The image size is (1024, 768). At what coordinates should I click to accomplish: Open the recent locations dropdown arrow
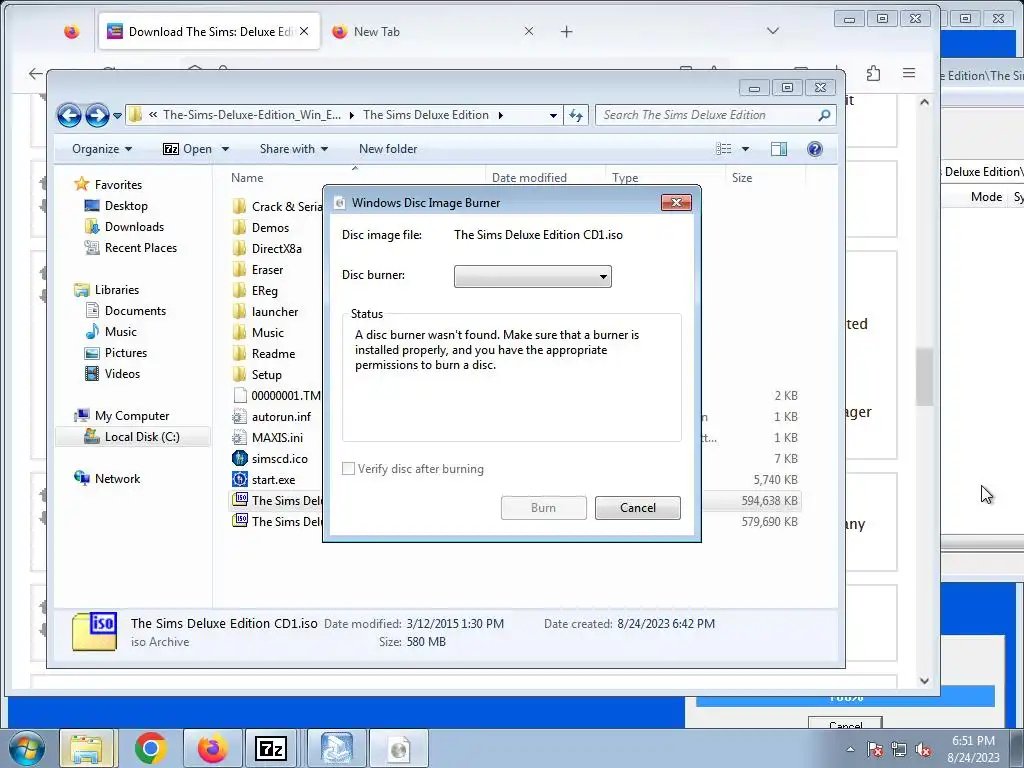[x=117, y=116]
